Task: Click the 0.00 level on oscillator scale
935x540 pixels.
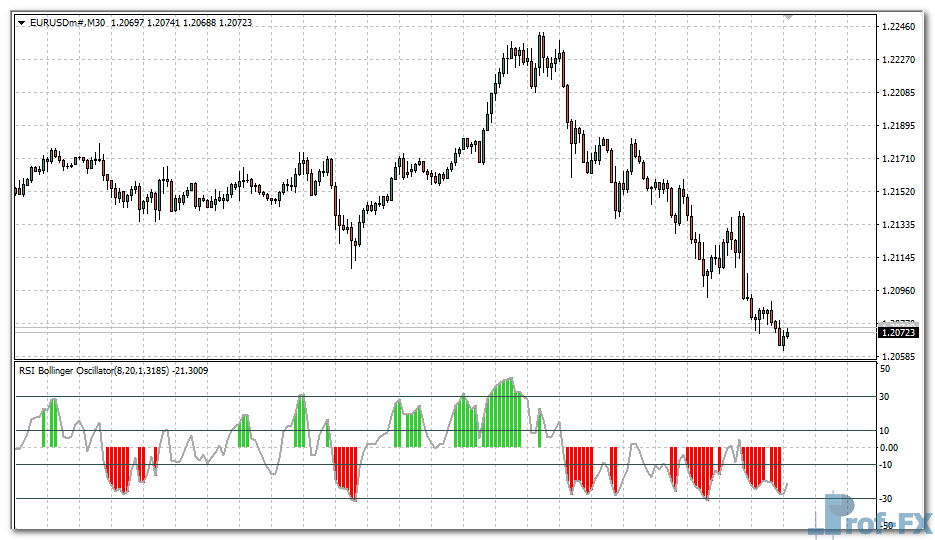Action: tap(888, 448)
